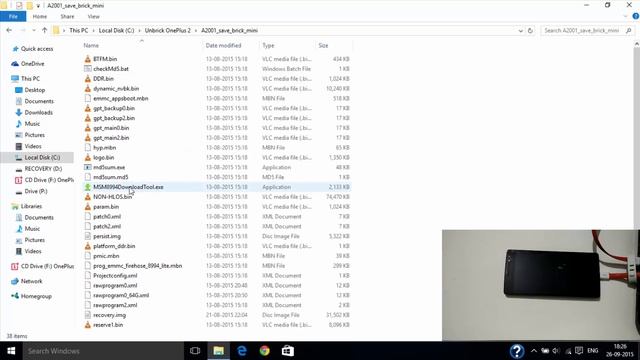Open Action Center notifications icon

point(579,351)
